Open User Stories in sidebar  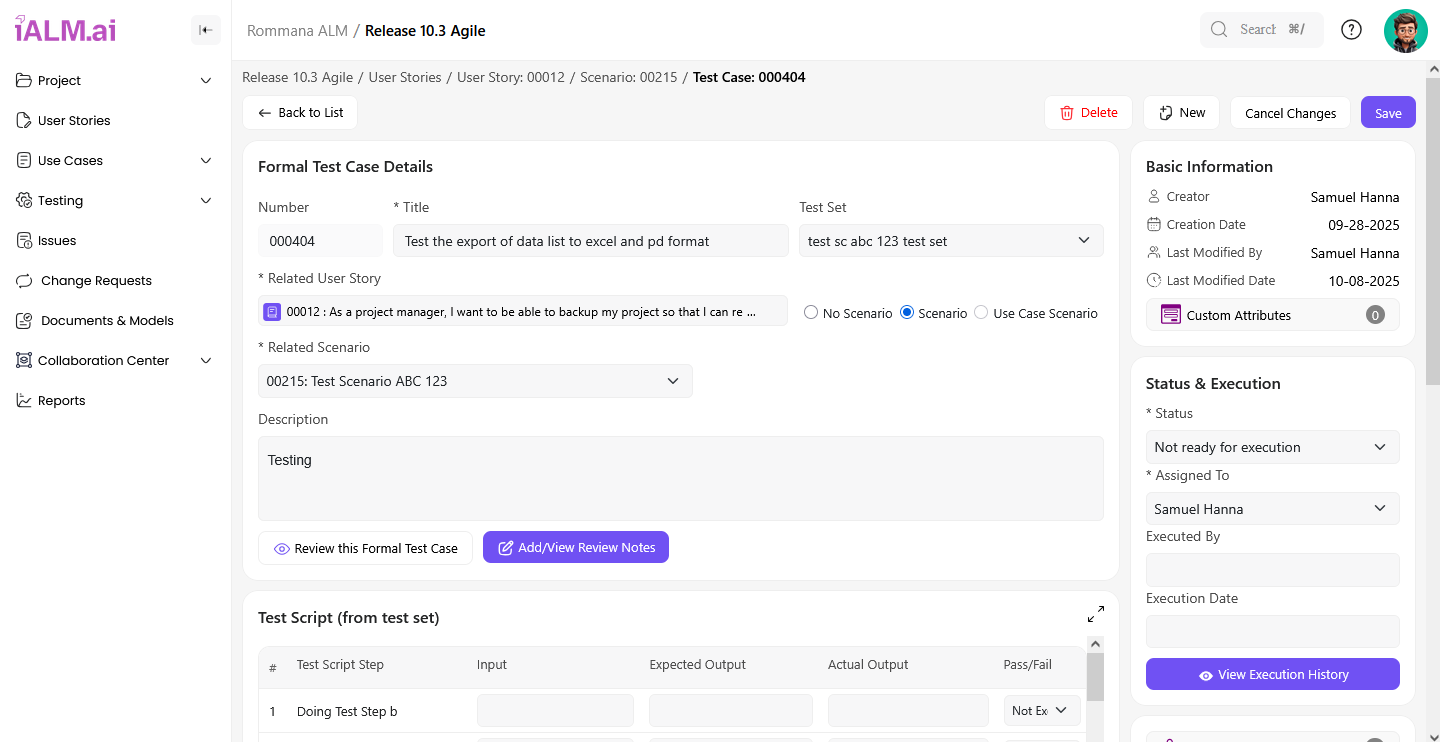(74, 120)
